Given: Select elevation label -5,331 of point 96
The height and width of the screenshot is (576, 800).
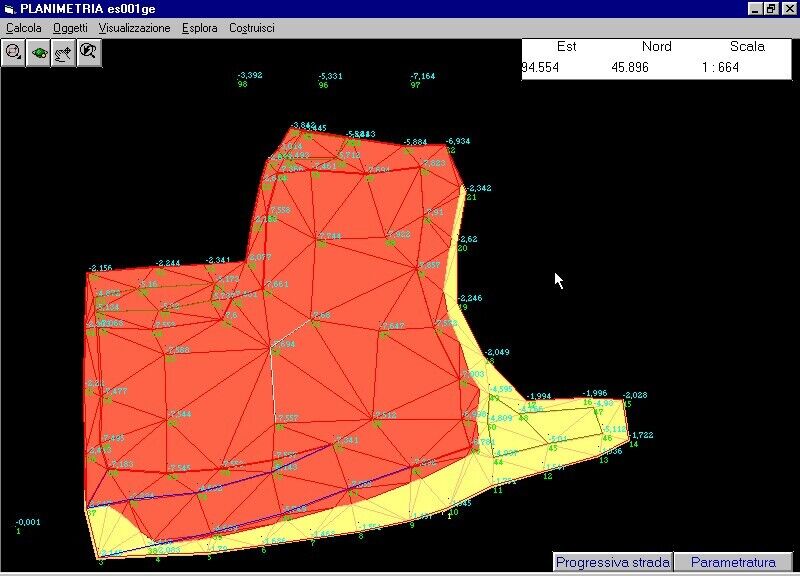Looking at the screenshot, I should click(x=330, y=76).
